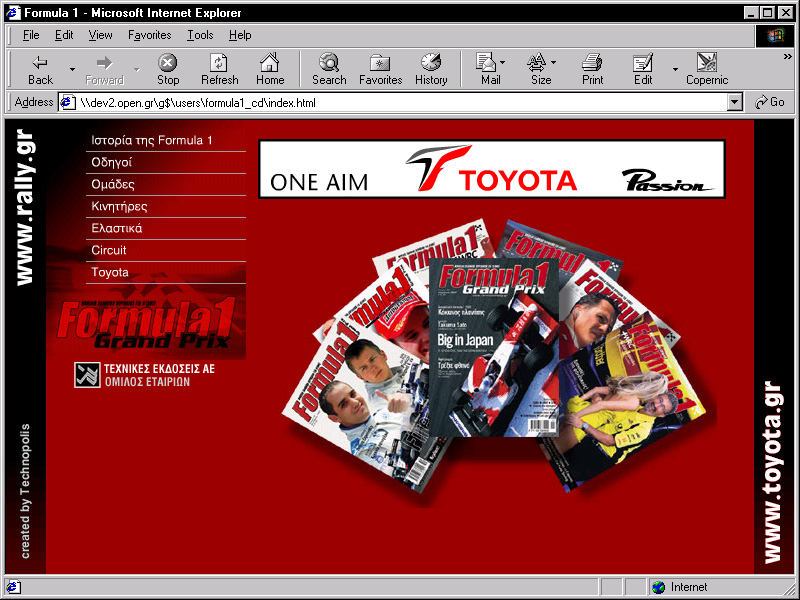Launch the Copernic toolbar button
Screen dimensions: 800x600
(707, 69)
